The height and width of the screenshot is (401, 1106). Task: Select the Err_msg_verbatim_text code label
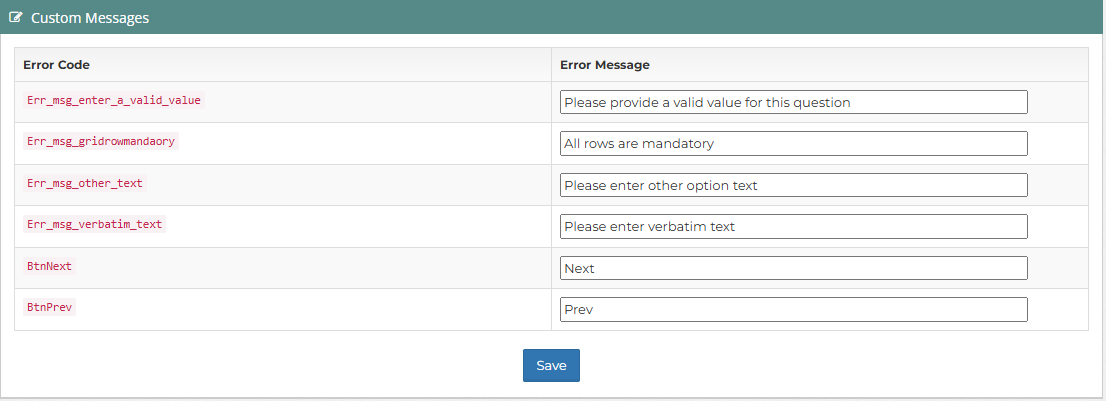click(x=95, y=224)
